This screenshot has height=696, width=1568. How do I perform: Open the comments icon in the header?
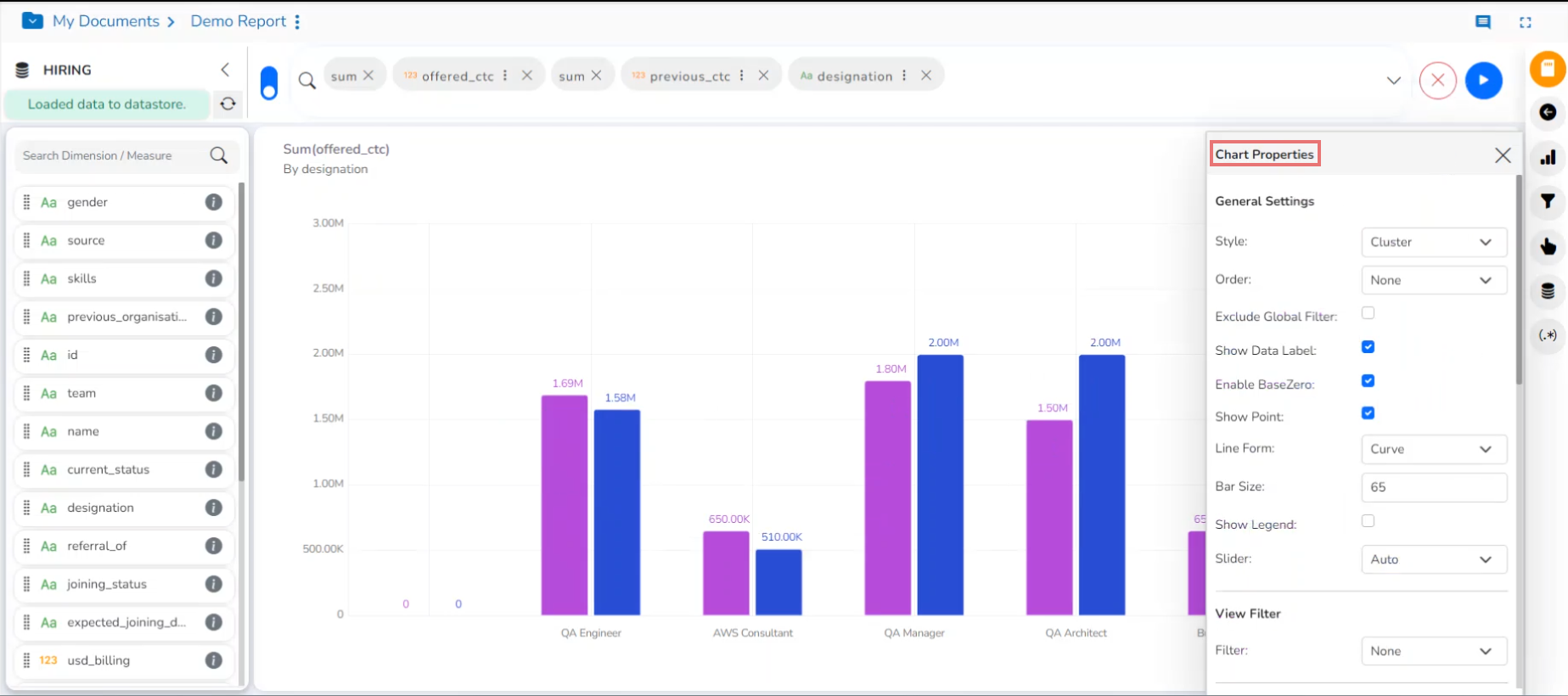pos(1483,22)
